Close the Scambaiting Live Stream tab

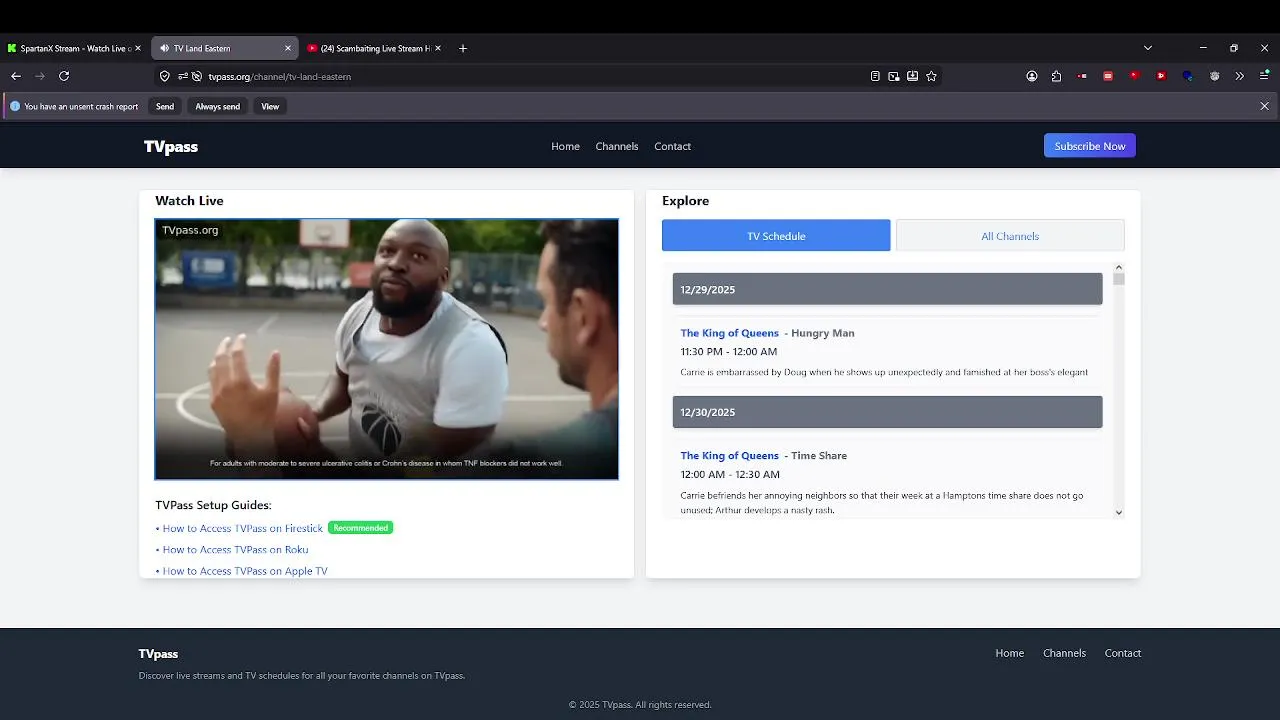point(438,48)
